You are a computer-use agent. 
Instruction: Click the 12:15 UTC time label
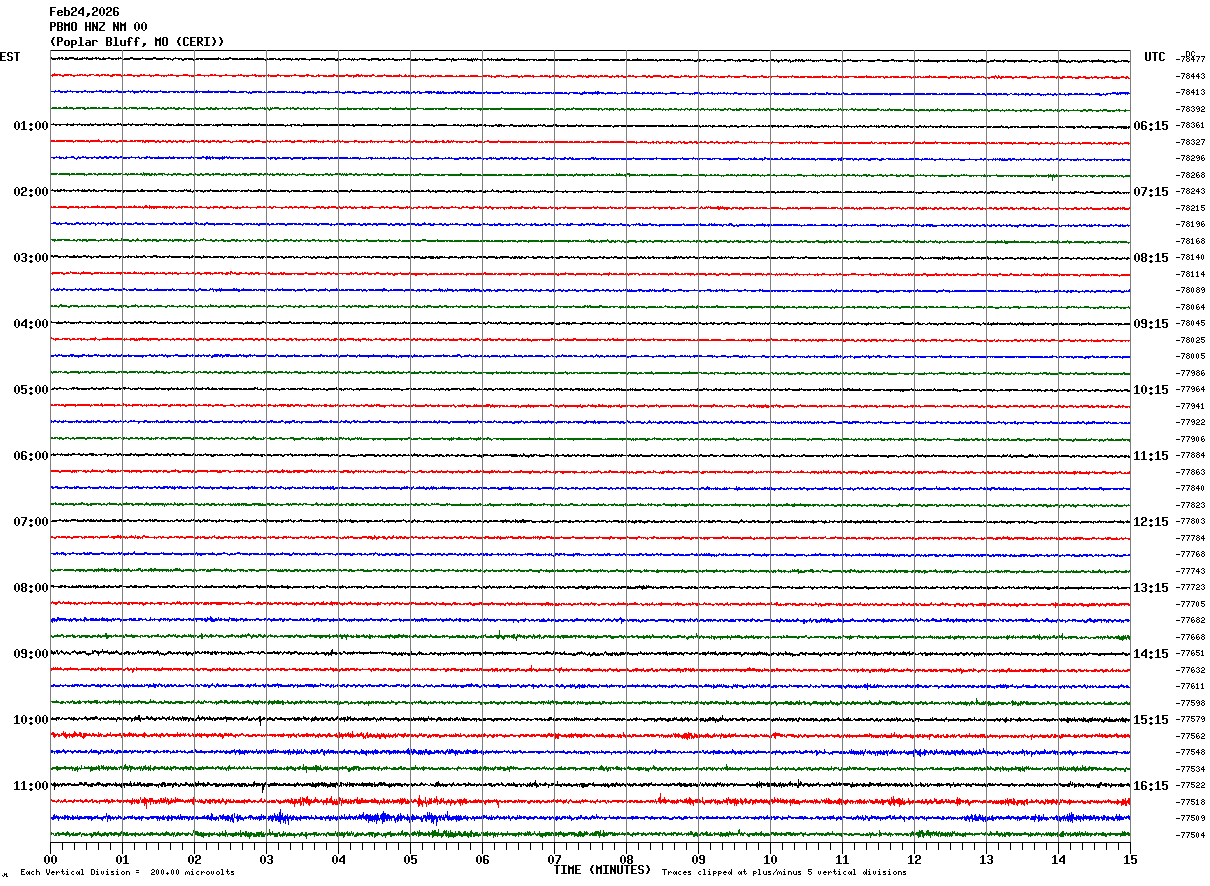(1151, 522)
